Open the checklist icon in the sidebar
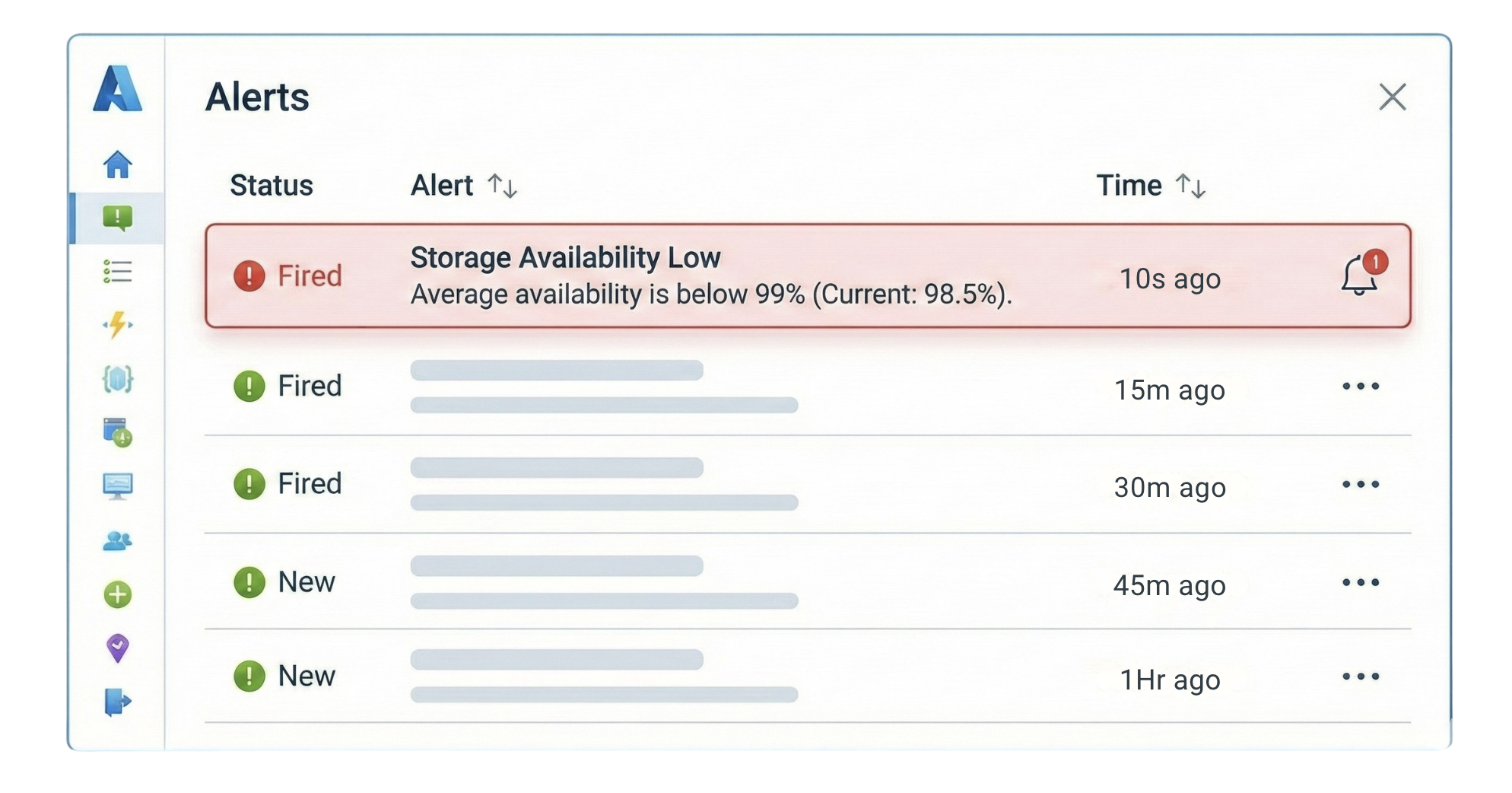Image resolution: width=1512 pixels, height=793 pixels. point(118,272)
